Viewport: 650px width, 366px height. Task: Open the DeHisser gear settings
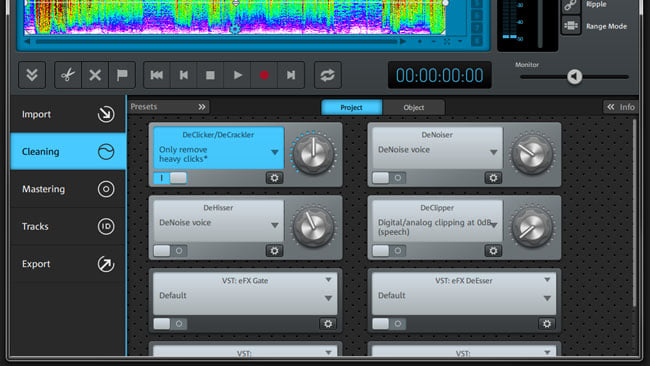[274, 251]
